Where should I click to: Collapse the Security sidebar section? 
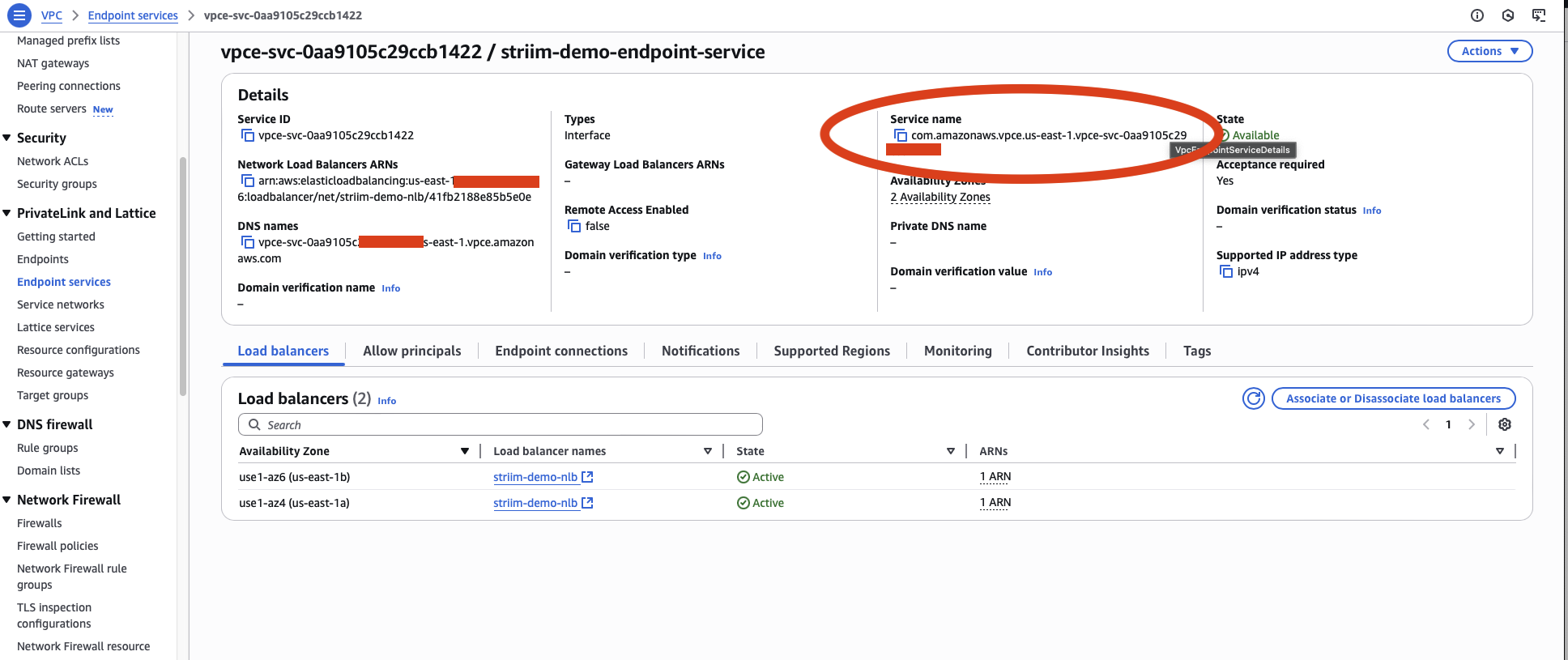click(7, 138)
